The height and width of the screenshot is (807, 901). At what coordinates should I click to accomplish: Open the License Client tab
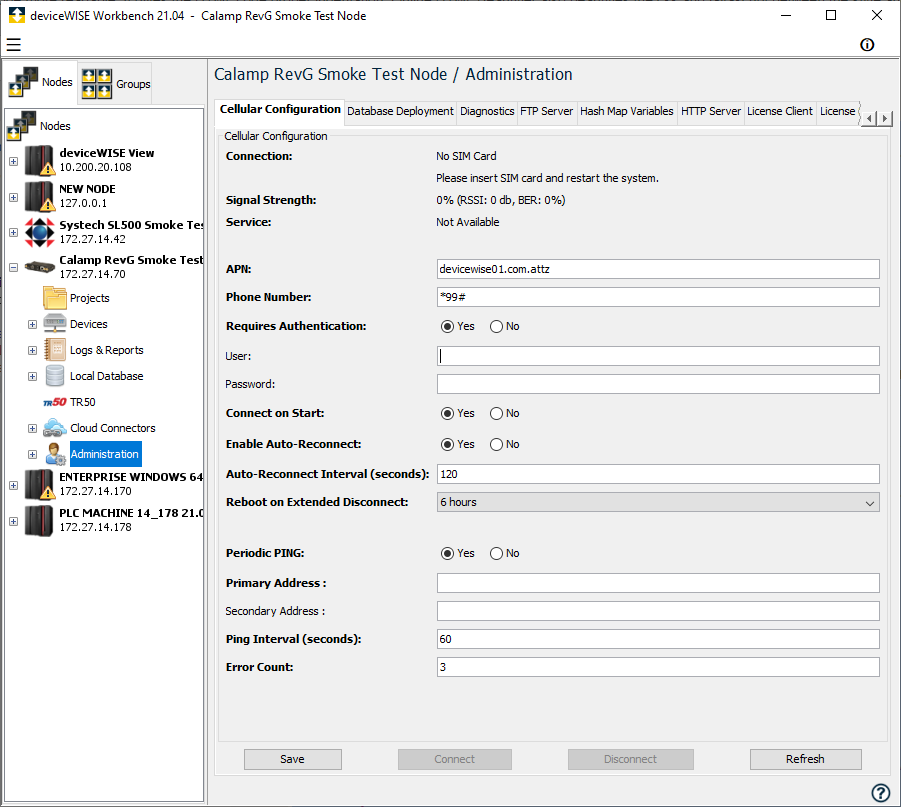point(780,112)
